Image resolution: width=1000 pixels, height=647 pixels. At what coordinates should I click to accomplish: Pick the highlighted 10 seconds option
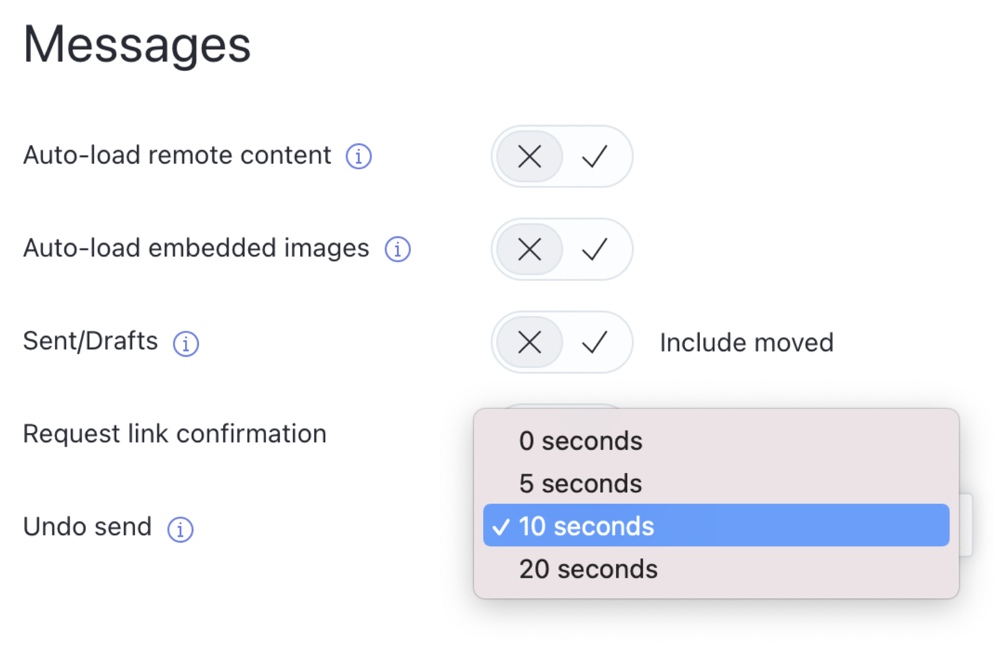(x=716, y=526)
